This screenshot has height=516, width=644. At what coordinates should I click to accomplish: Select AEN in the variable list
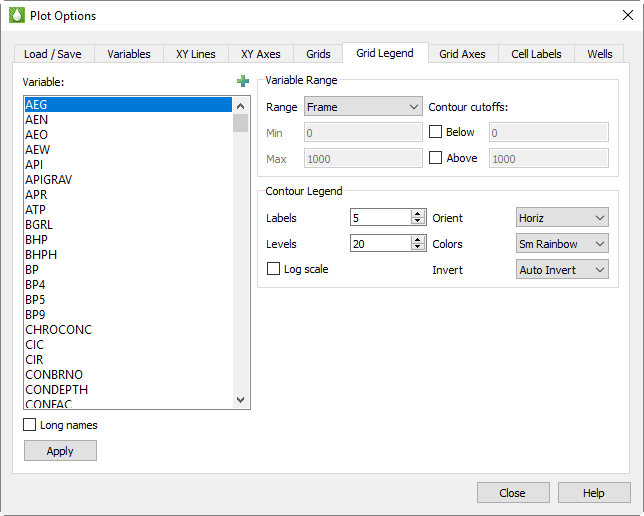click(128, 120)
